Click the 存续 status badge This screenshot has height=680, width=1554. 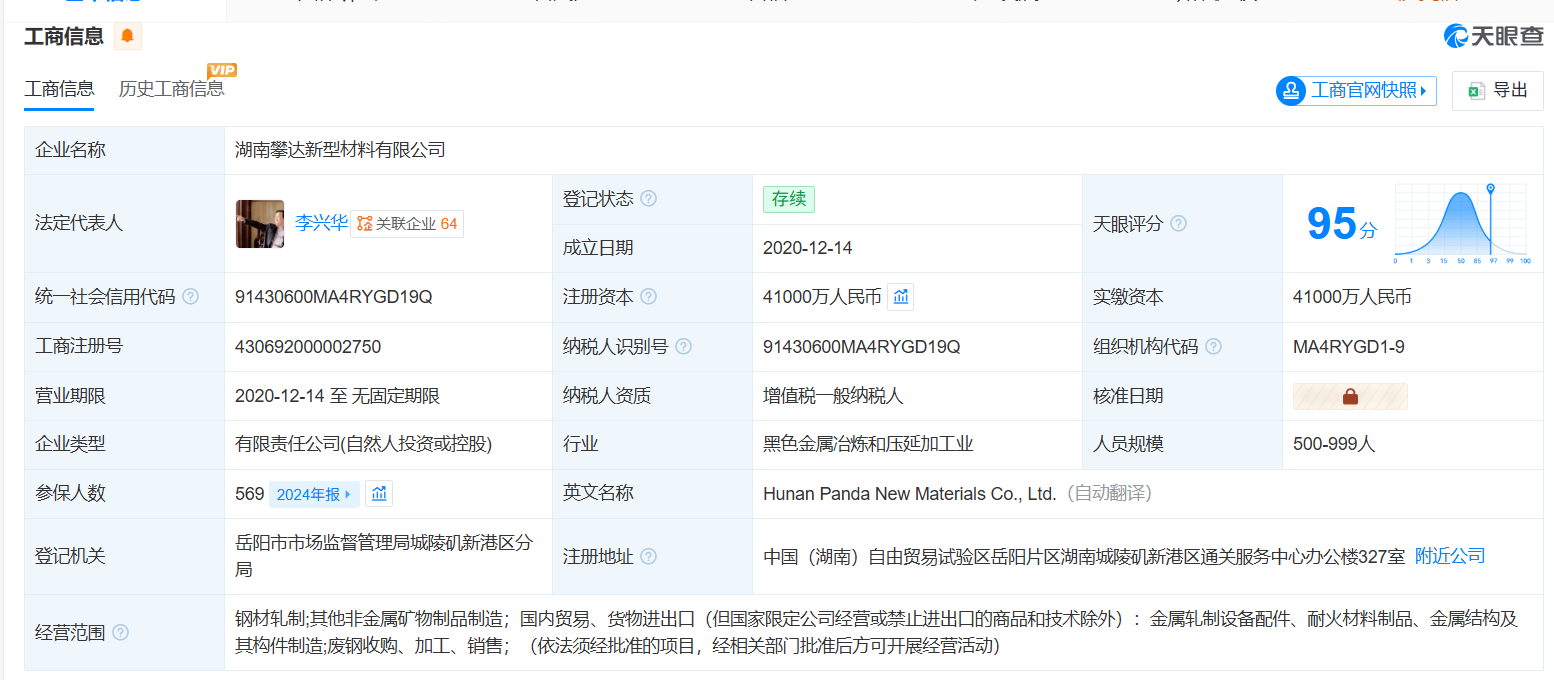click(789, 199)
